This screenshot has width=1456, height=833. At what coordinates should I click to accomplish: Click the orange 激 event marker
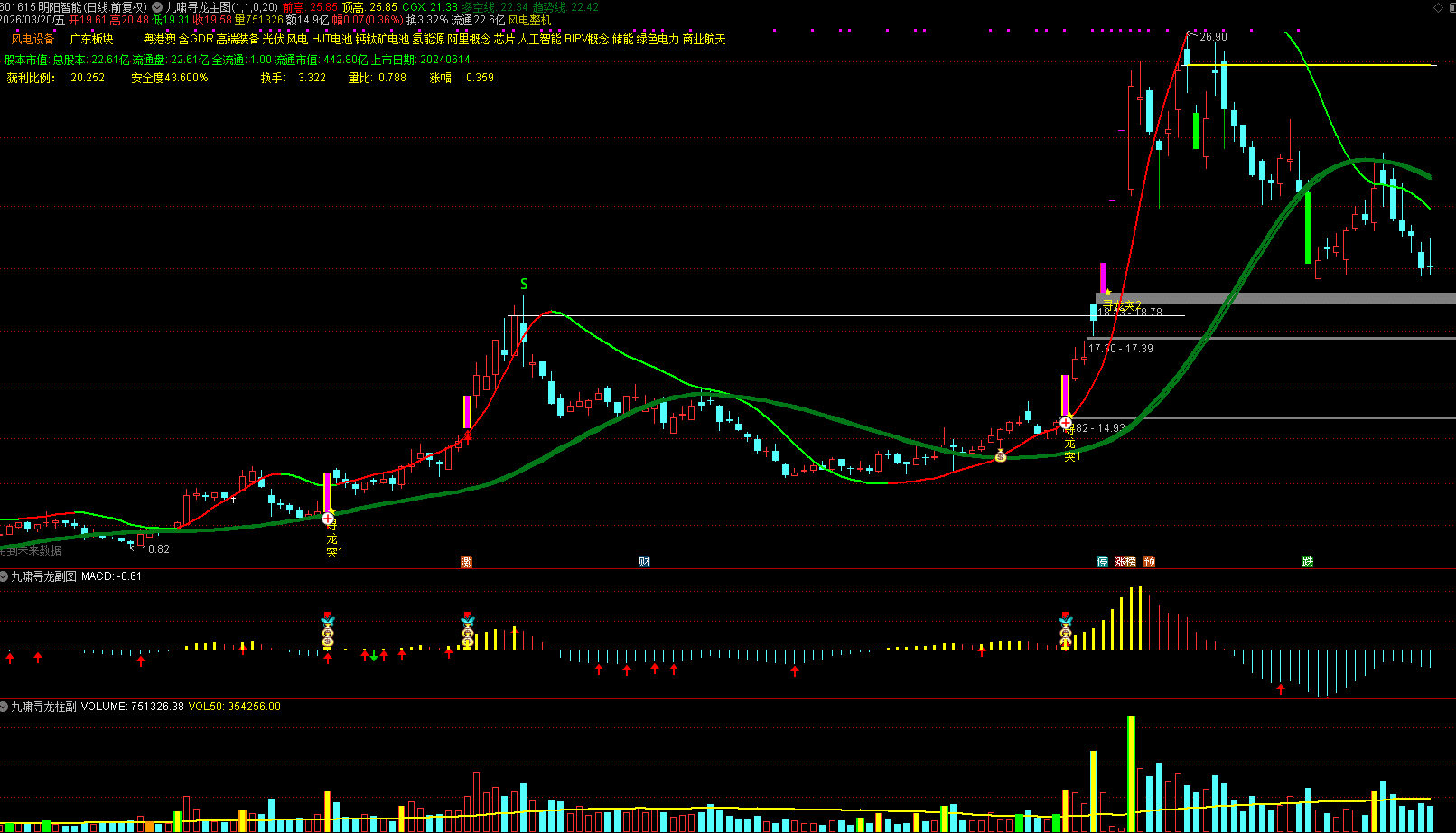click(466, 562)
